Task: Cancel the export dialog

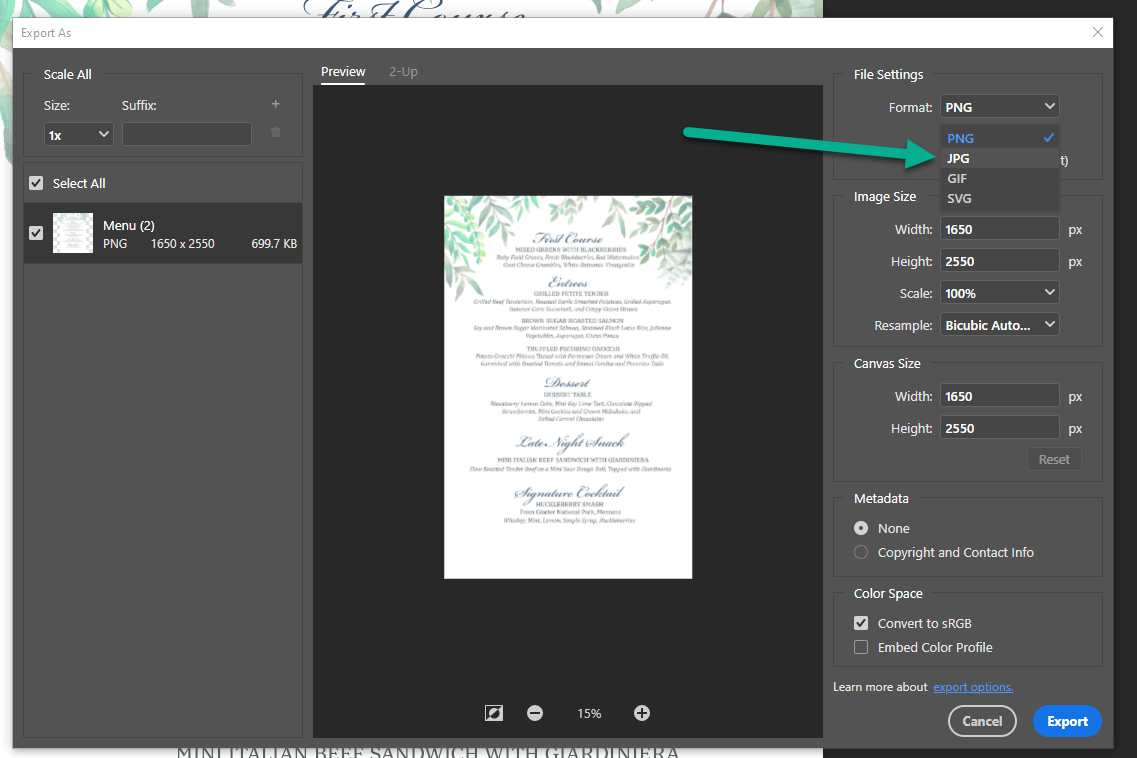Action: [982, 721]
